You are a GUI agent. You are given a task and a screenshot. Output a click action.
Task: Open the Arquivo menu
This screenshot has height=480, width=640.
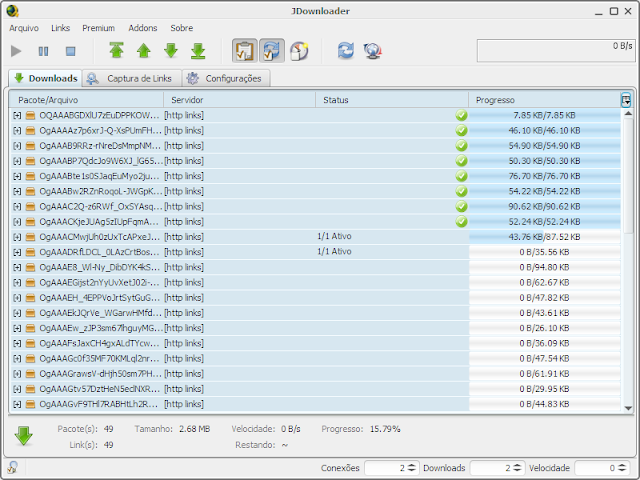pos(24,28)
